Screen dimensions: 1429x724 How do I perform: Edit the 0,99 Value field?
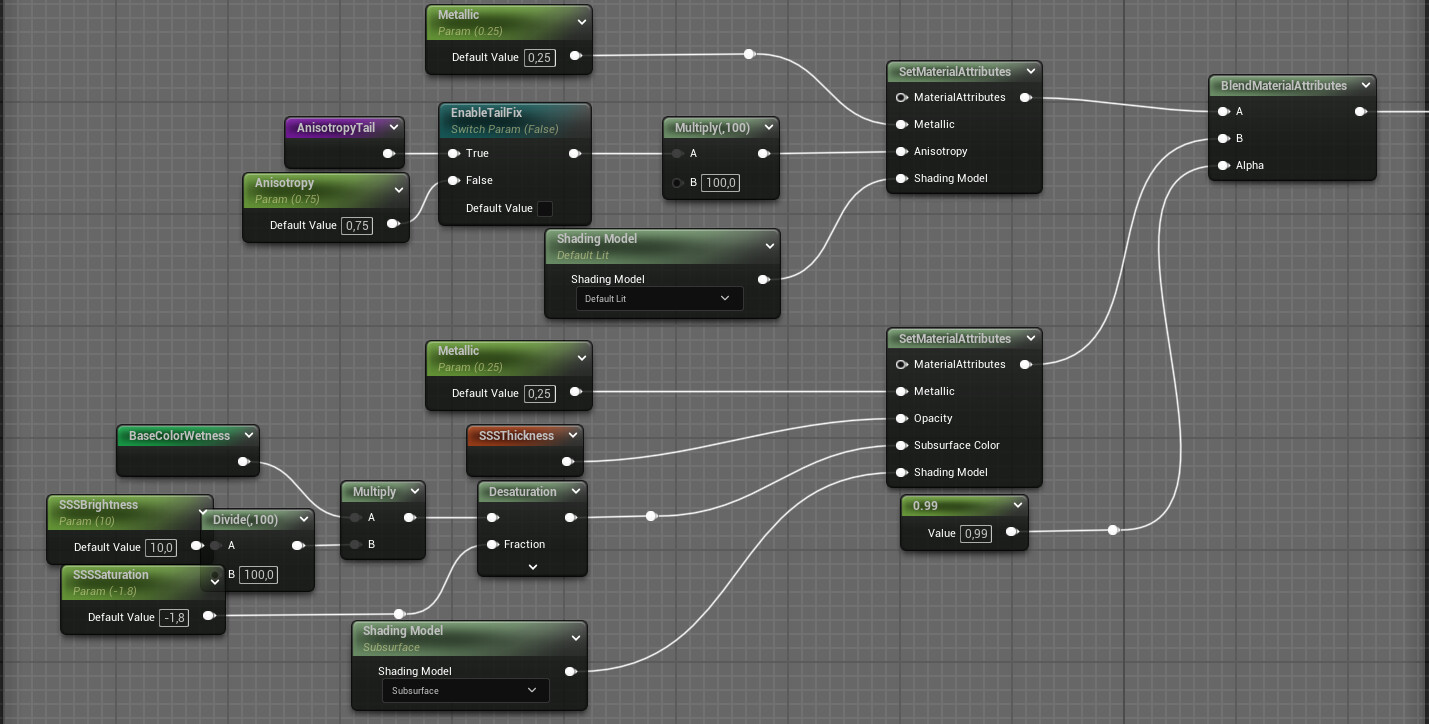[975, 533]
